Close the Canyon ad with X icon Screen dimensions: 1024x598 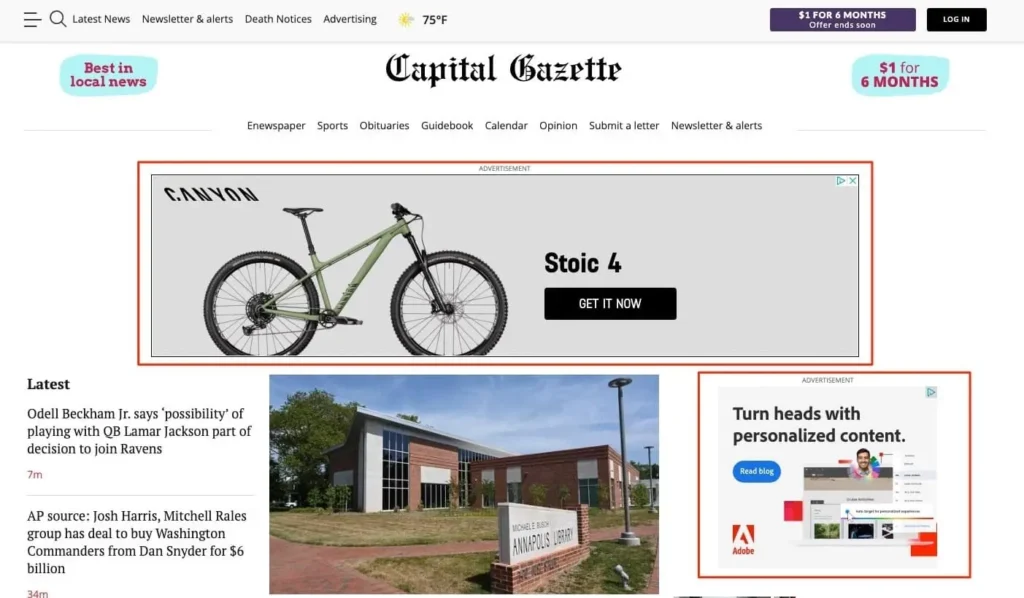coord(852,181)
